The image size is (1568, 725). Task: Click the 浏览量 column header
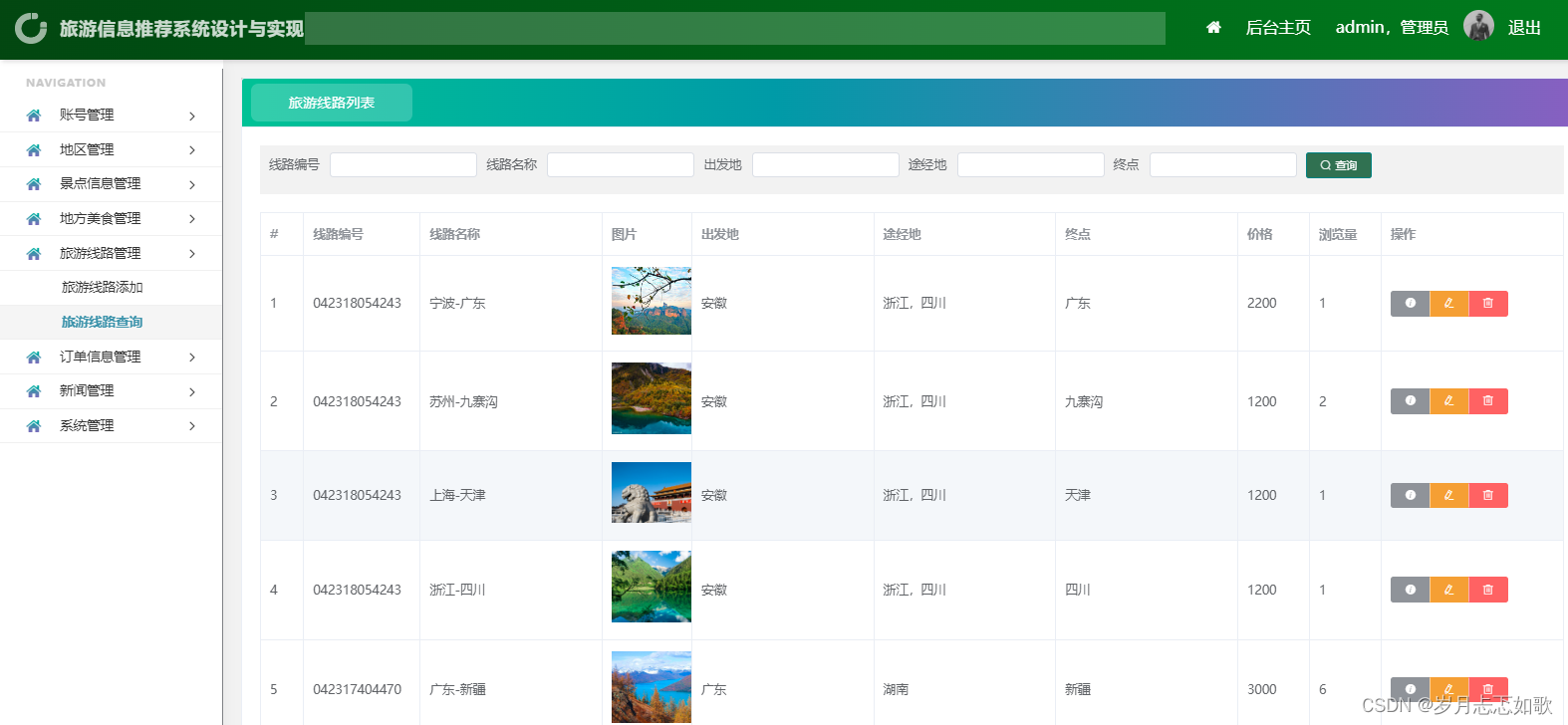click(1338, 234)
